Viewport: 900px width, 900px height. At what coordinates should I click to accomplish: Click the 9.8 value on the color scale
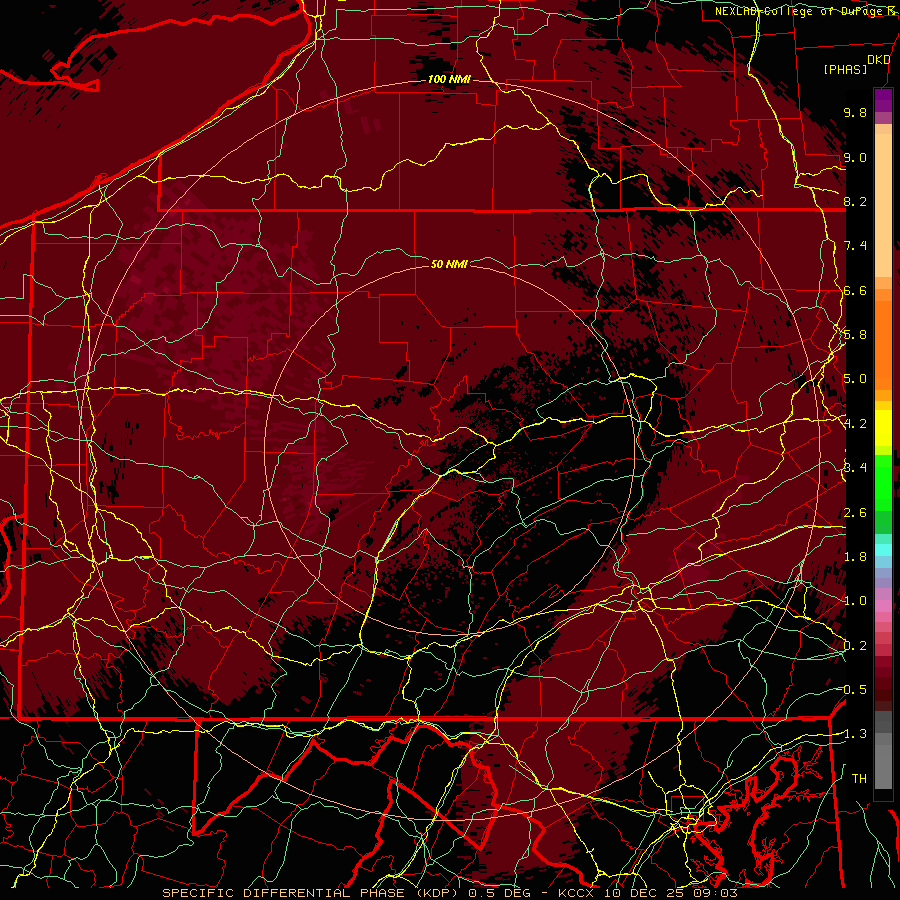(x=855, y=112)
